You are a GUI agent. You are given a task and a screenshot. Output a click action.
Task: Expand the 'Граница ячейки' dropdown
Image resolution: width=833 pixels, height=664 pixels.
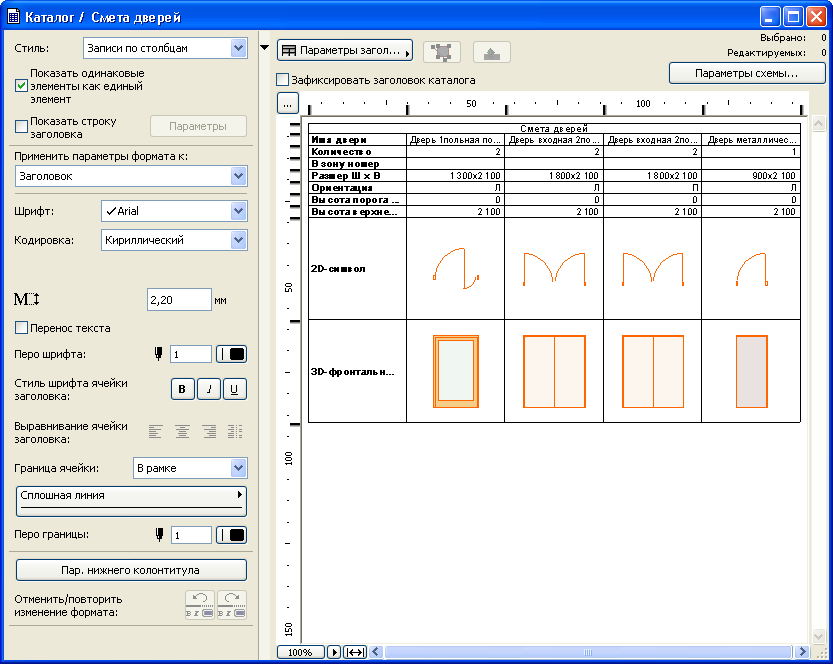tap(190, 468)
